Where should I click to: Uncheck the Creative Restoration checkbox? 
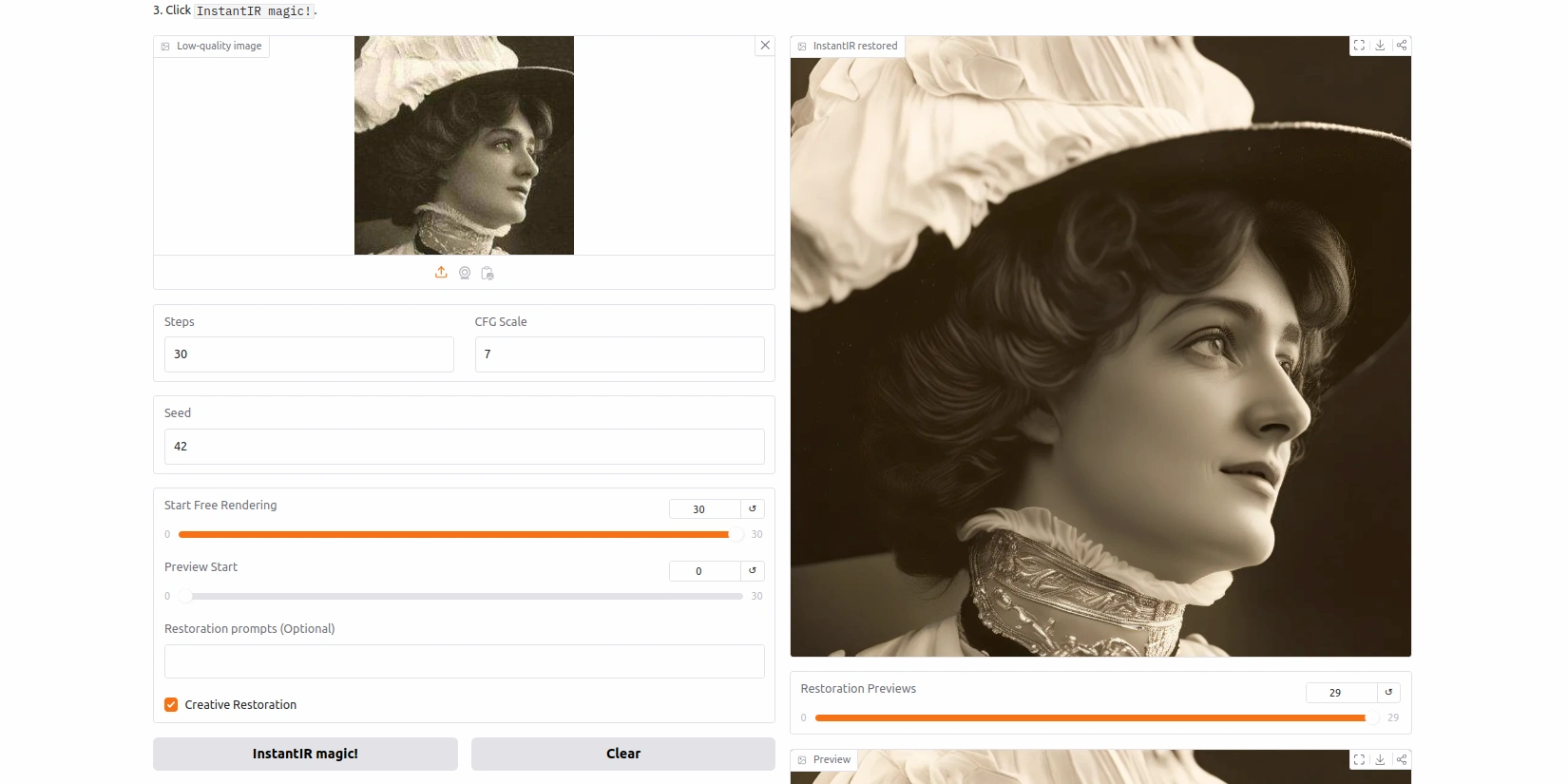click(171, 705)
